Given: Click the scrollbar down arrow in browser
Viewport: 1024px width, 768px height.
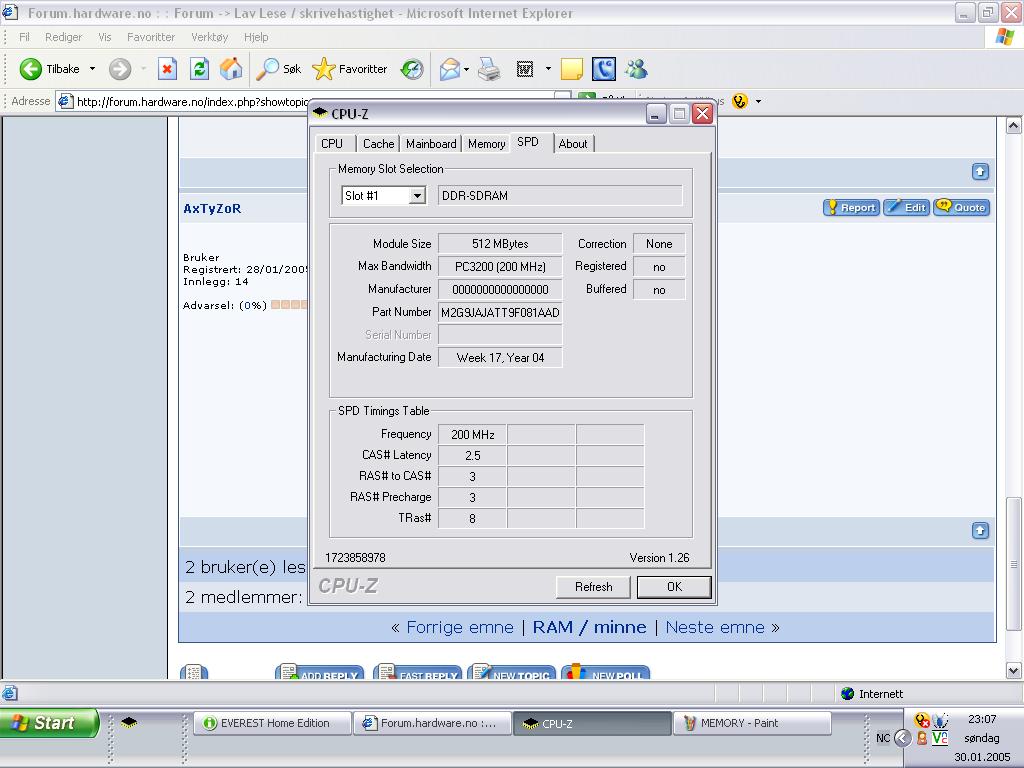Looking at the screenshot, I should pos(1013,670).
